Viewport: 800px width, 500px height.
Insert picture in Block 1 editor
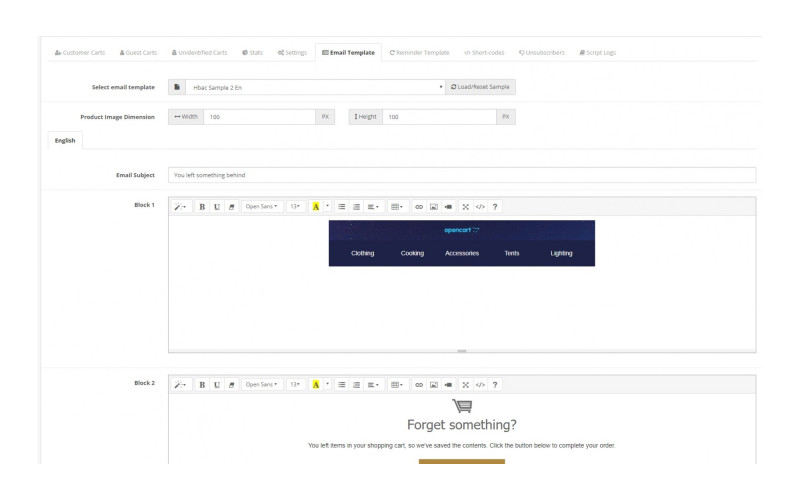point(434,207)
